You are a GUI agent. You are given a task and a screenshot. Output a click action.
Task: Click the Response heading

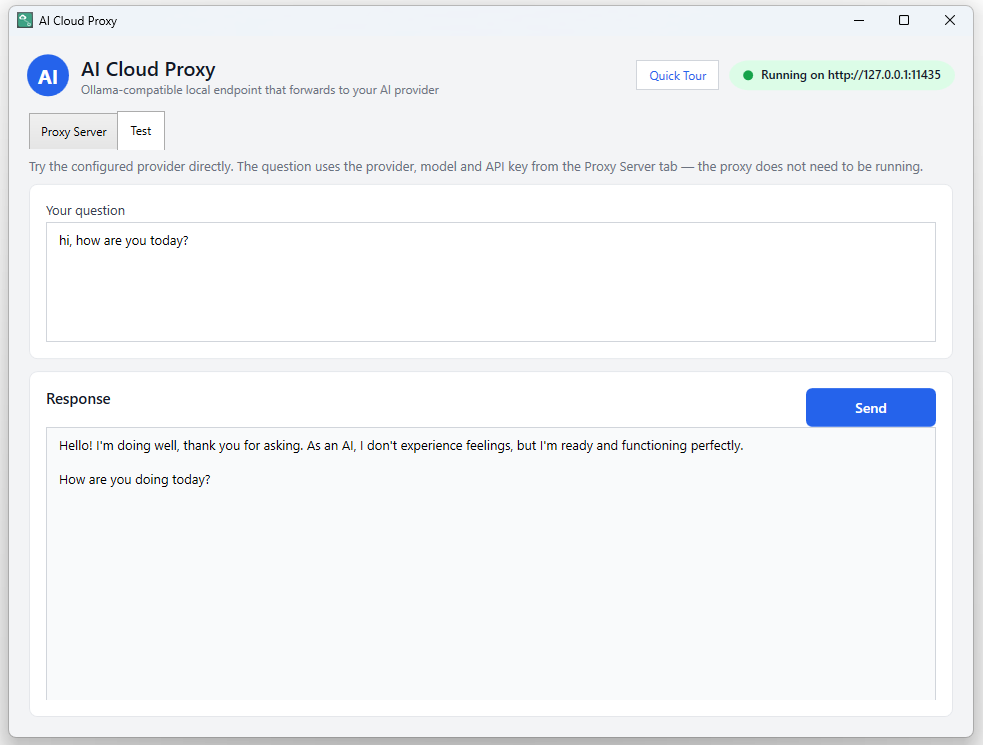(78, 399)
